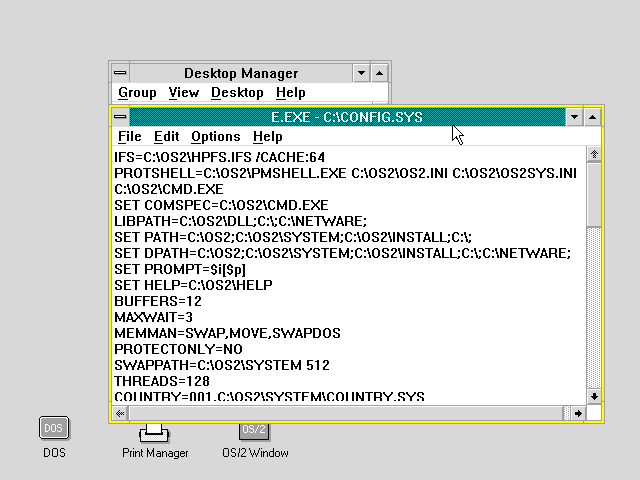Click line 'SET PROMPT=$i[$p]'
Image resolution: width=640 pixels, height=480 pixels.
click(180, 269)
